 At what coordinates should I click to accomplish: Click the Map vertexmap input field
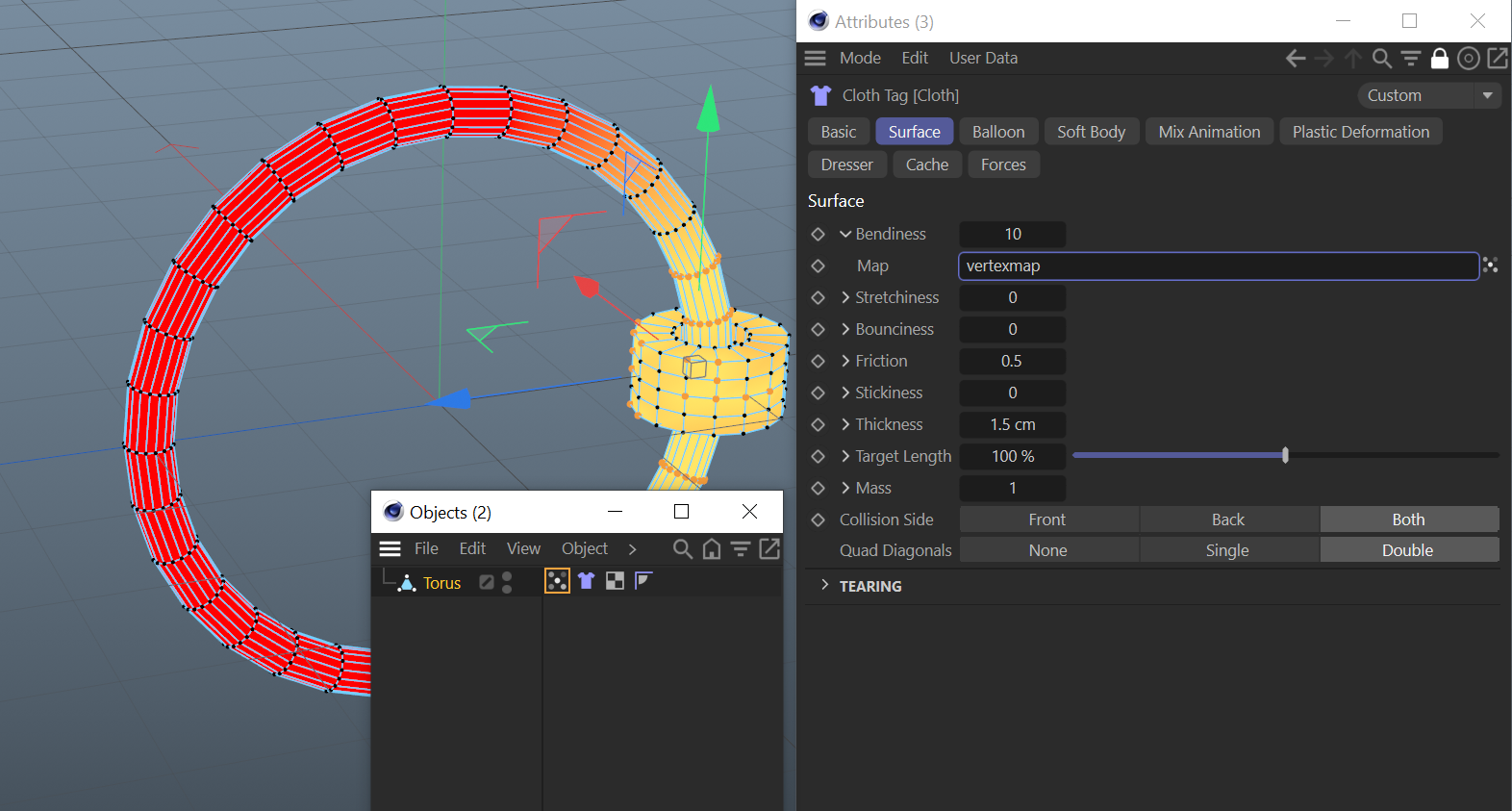coord(1219,266)
